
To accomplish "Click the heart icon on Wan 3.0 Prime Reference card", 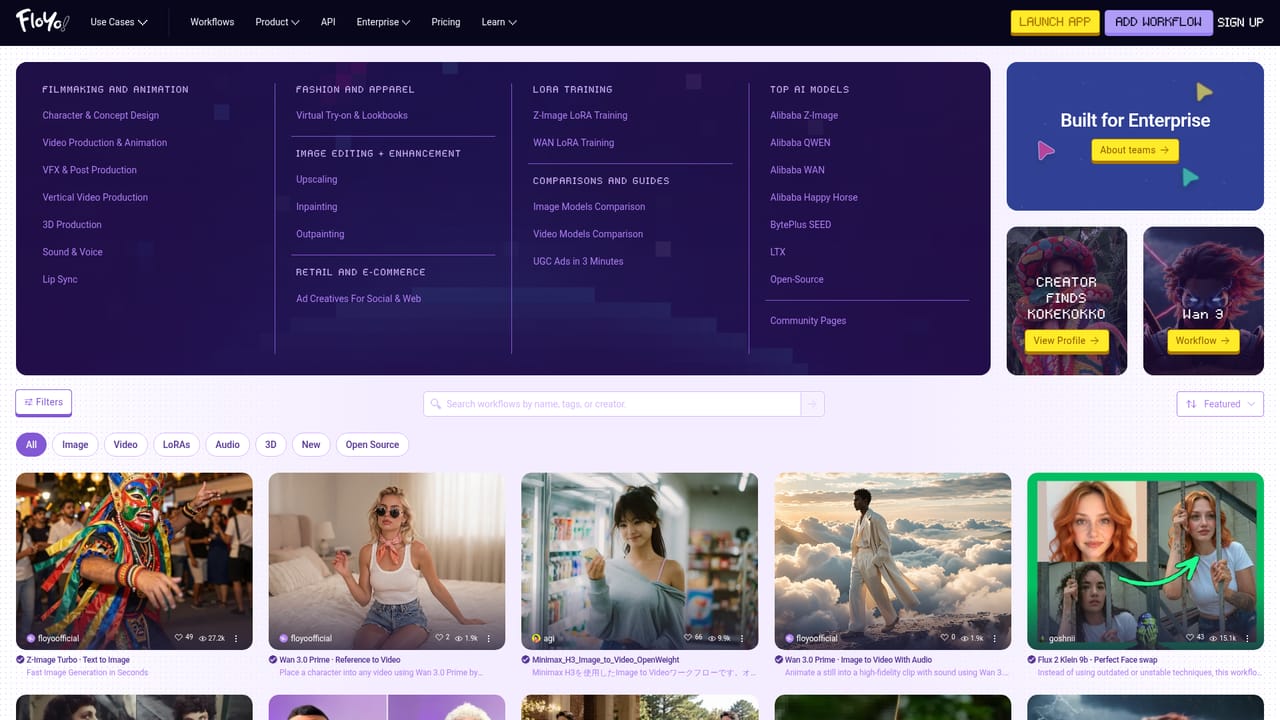I will [x=437, y=637].
